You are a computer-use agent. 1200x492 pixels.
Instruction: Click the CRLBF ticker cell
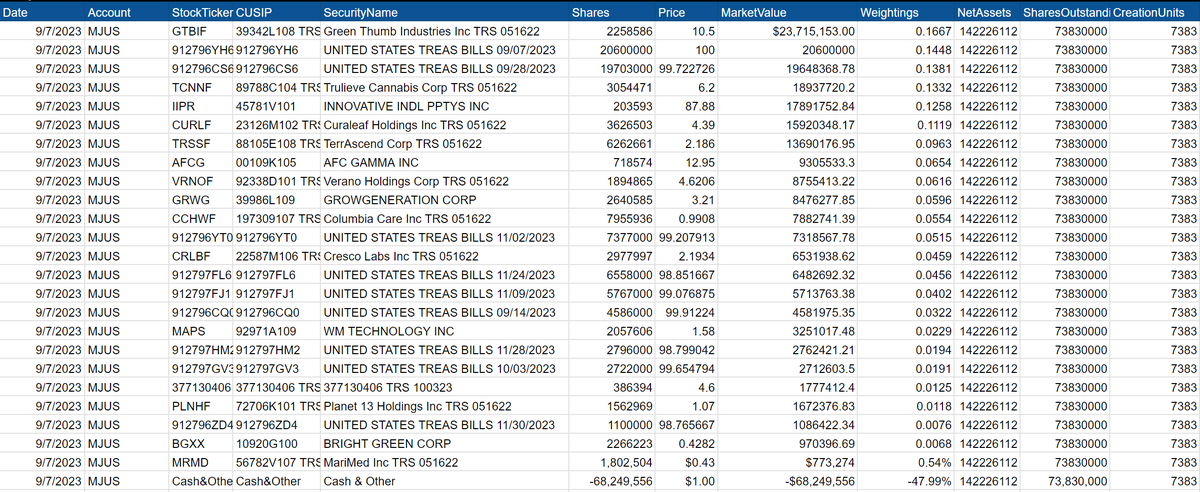point(191,256)
